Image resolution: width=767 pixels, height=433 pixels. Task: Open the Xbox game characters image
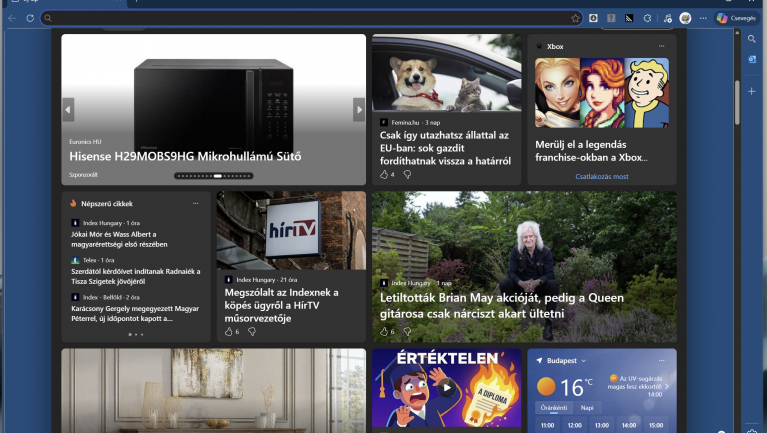point(602,93)
